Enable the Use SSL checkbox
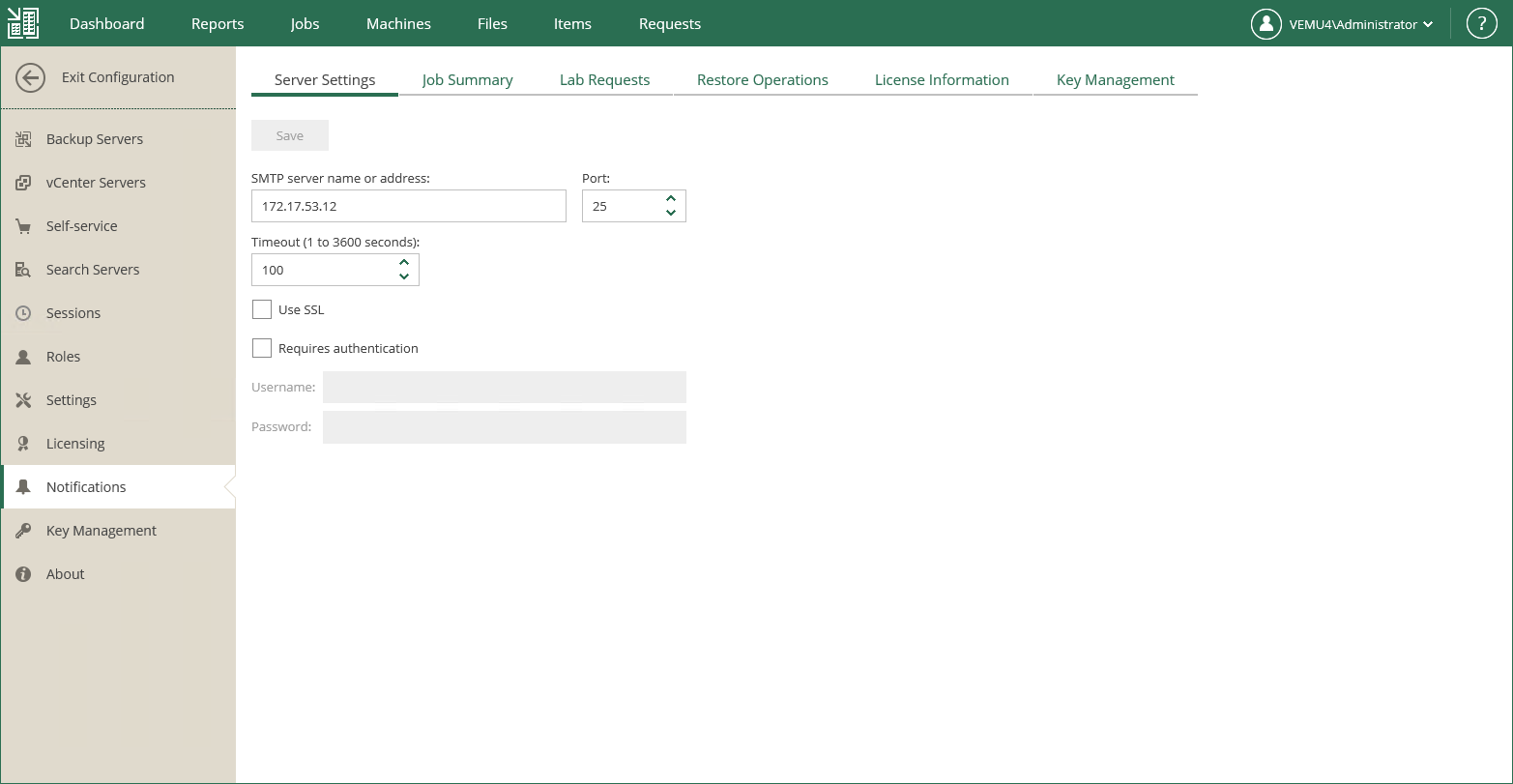The width and height of the screenshot is (1513, 784). point(261,309)
